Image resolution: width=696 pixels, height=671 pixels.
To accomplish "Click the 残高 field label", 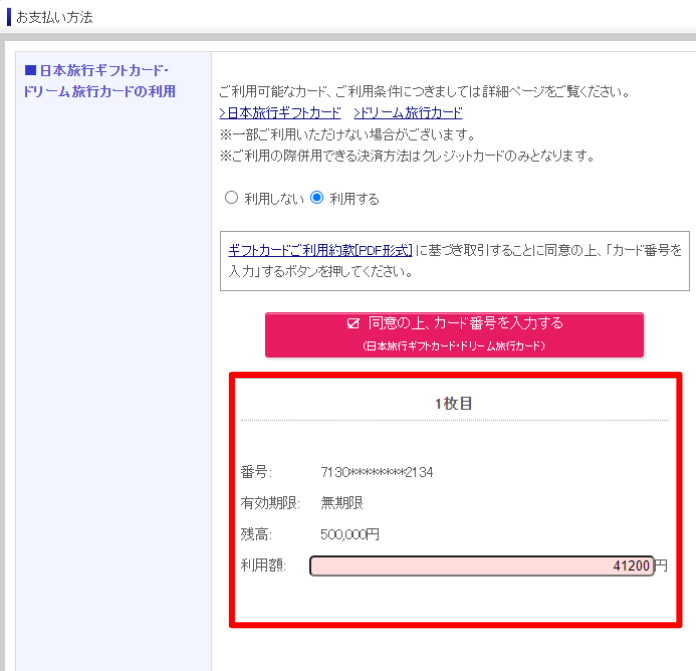I will coord(255,534).
